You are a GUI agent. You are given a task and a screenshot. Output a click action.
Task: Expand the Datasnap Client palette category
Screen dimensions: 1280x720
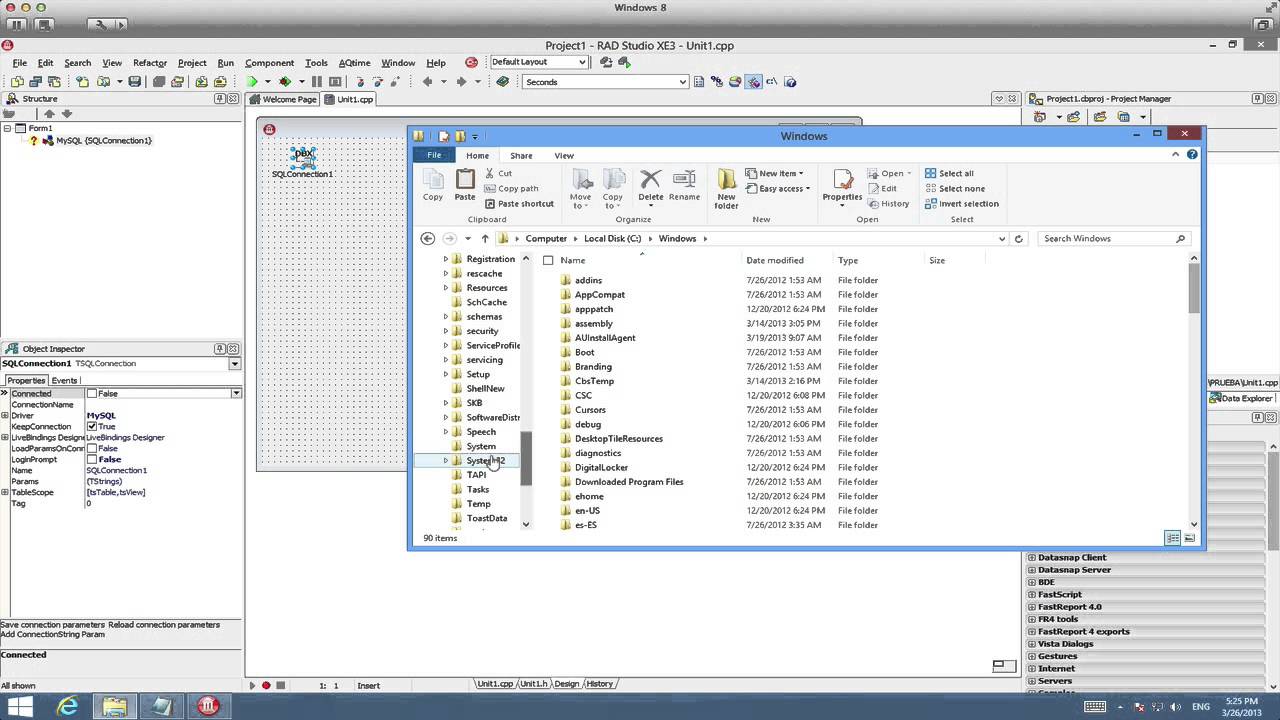[1032, 557]
